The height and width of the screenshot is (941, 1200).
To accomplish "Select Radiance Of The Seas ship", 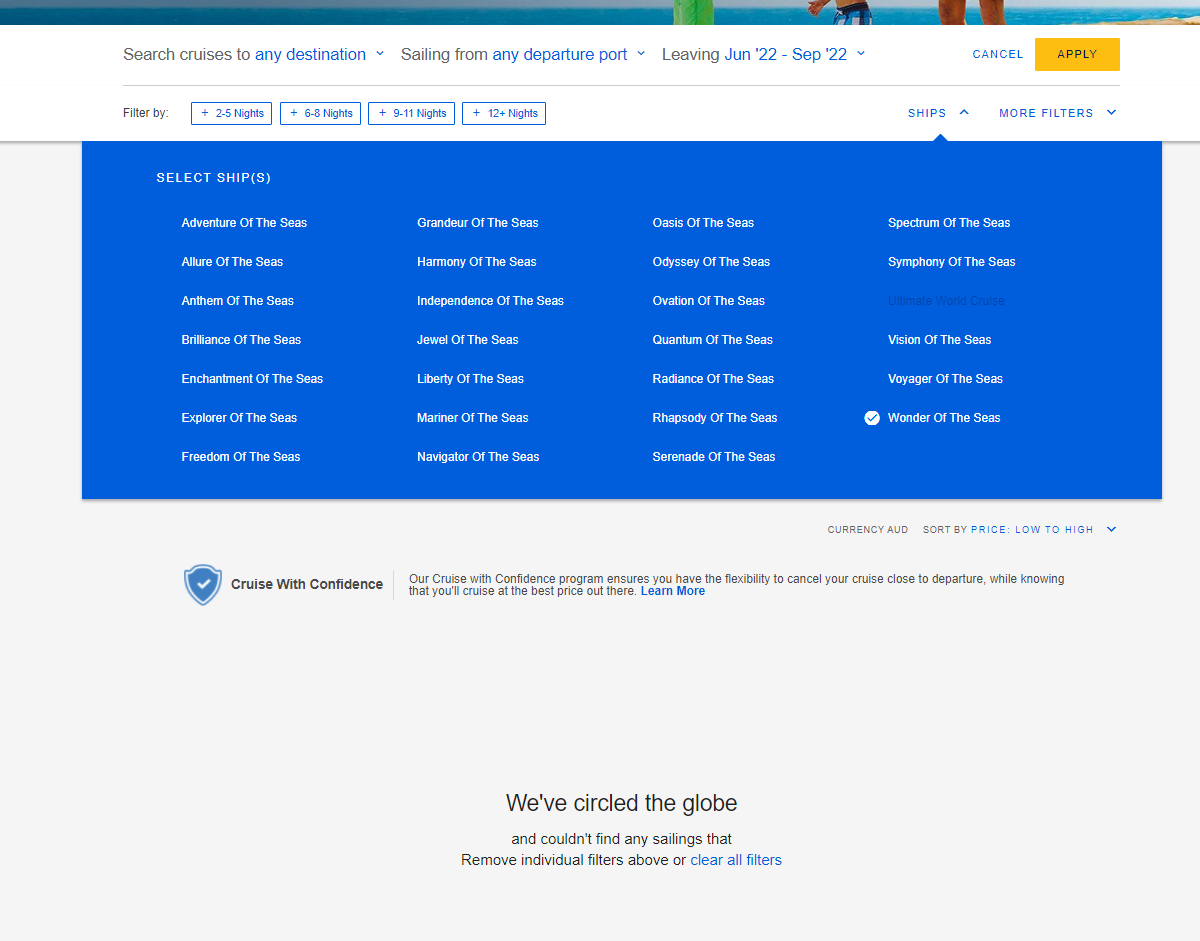I will point(713,379).
